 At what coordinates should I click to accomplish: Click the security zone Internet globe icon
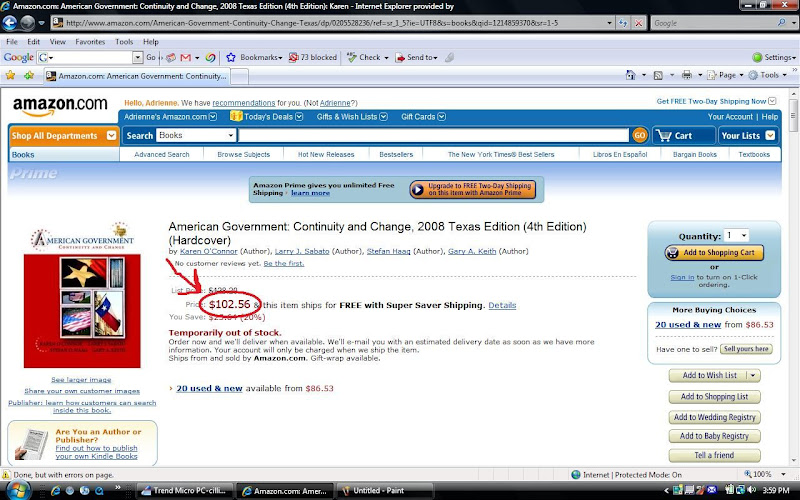[x=576, y=474]
